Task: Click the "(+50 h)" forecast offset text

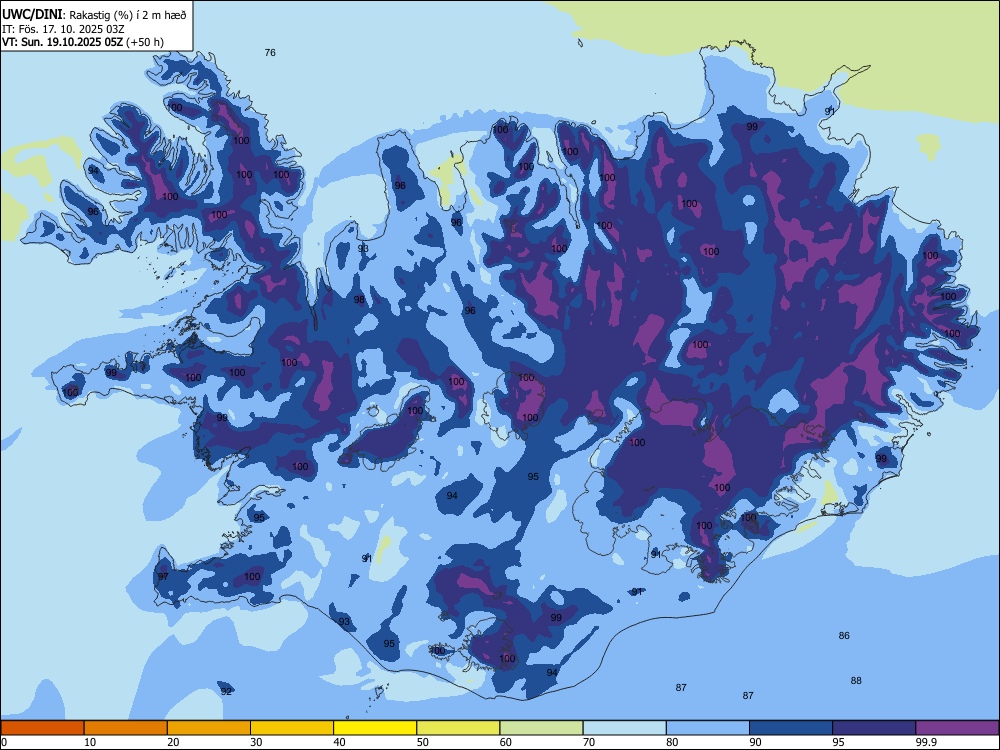Action: point(145,42)
